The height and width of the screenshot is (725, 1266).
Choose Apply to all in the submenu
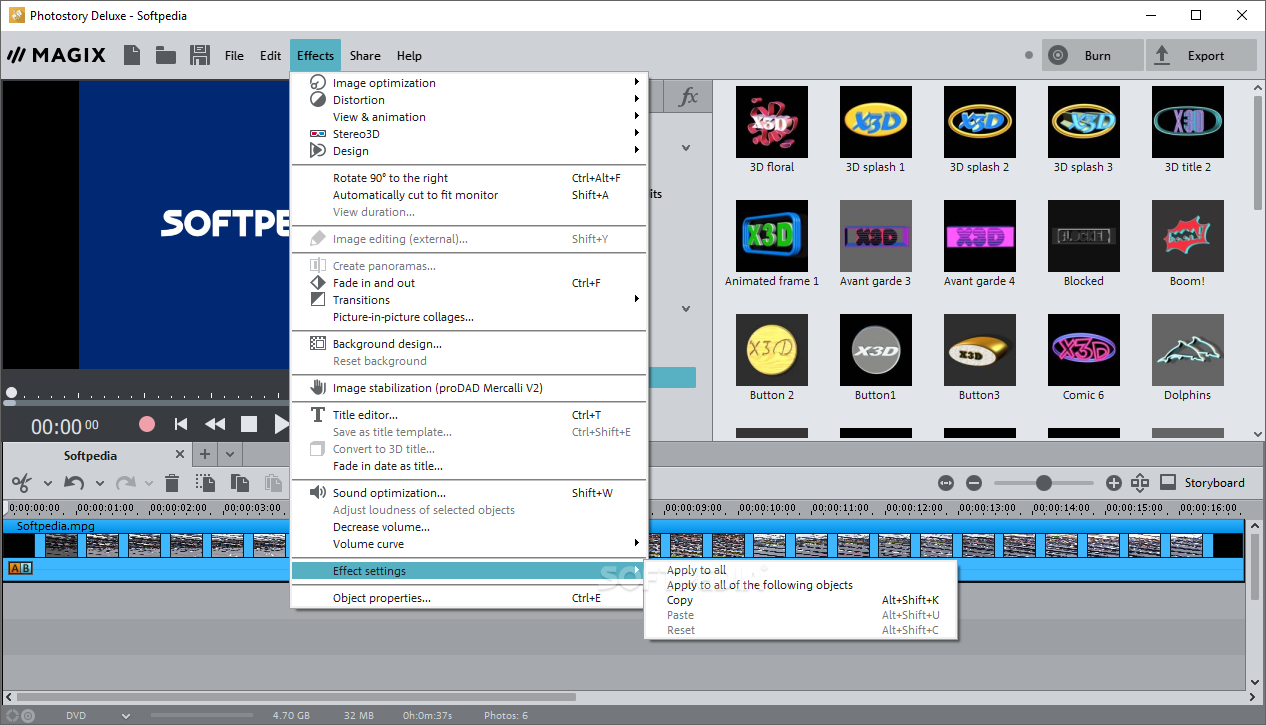coord(697,570)
